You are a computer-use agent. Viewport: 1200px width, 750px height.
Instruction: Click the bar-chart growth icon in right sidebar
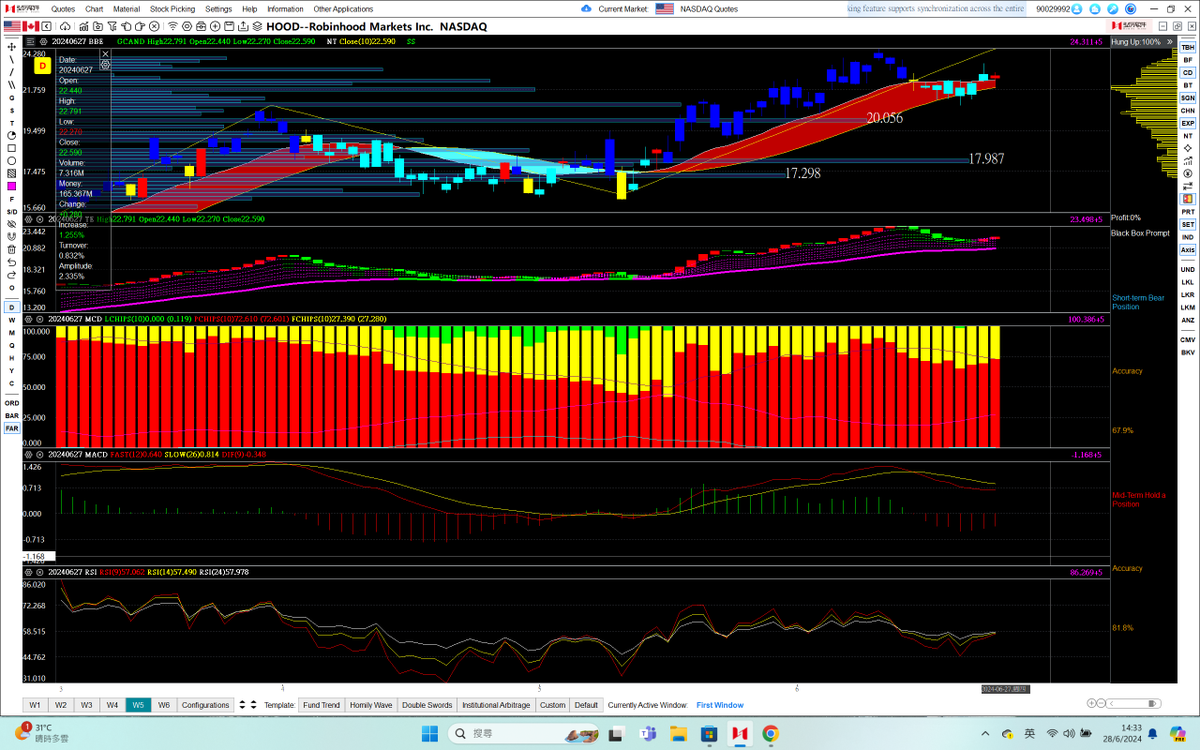(x=1187, y=160)
